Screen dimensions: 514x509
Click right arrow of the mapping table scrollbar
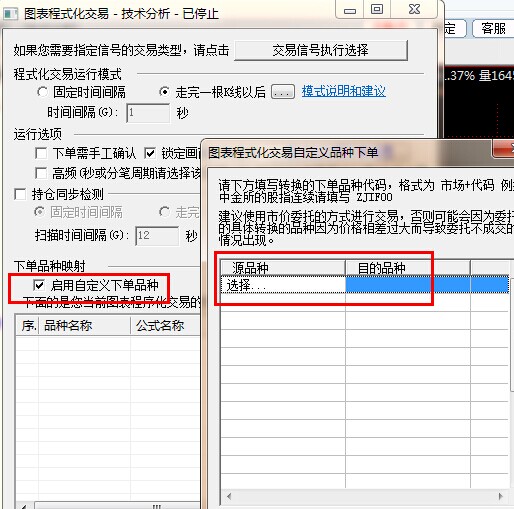[501, 496]
